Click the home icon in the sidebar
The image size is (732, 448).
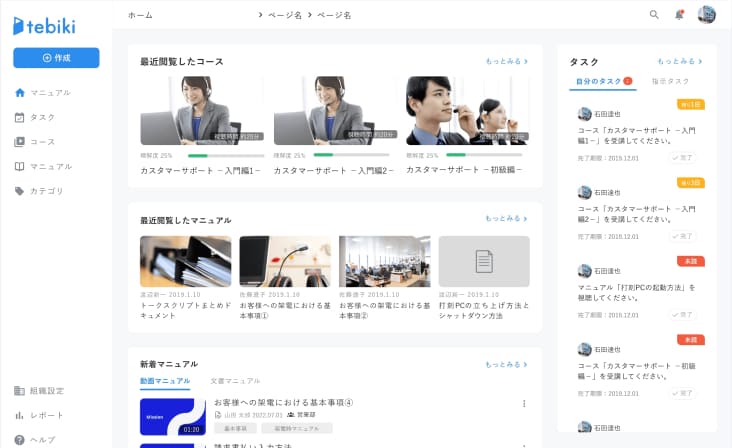point(19,93)
